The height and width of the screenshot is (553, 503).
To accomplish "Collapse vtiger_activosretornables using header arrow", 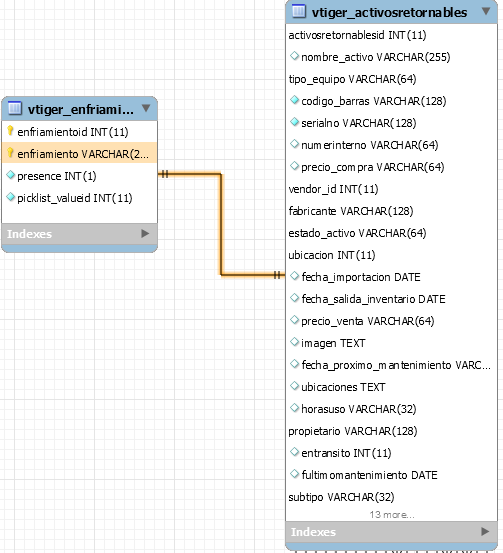I will click(x=486, y=11).
